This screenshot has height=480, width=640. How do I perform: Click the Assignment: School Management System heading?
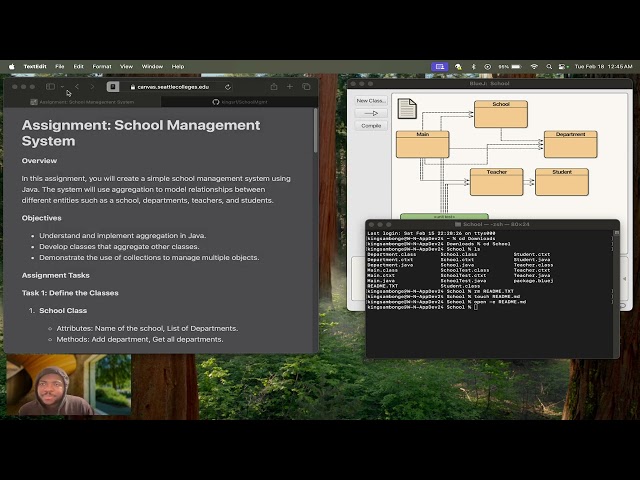tap(141, 133)
